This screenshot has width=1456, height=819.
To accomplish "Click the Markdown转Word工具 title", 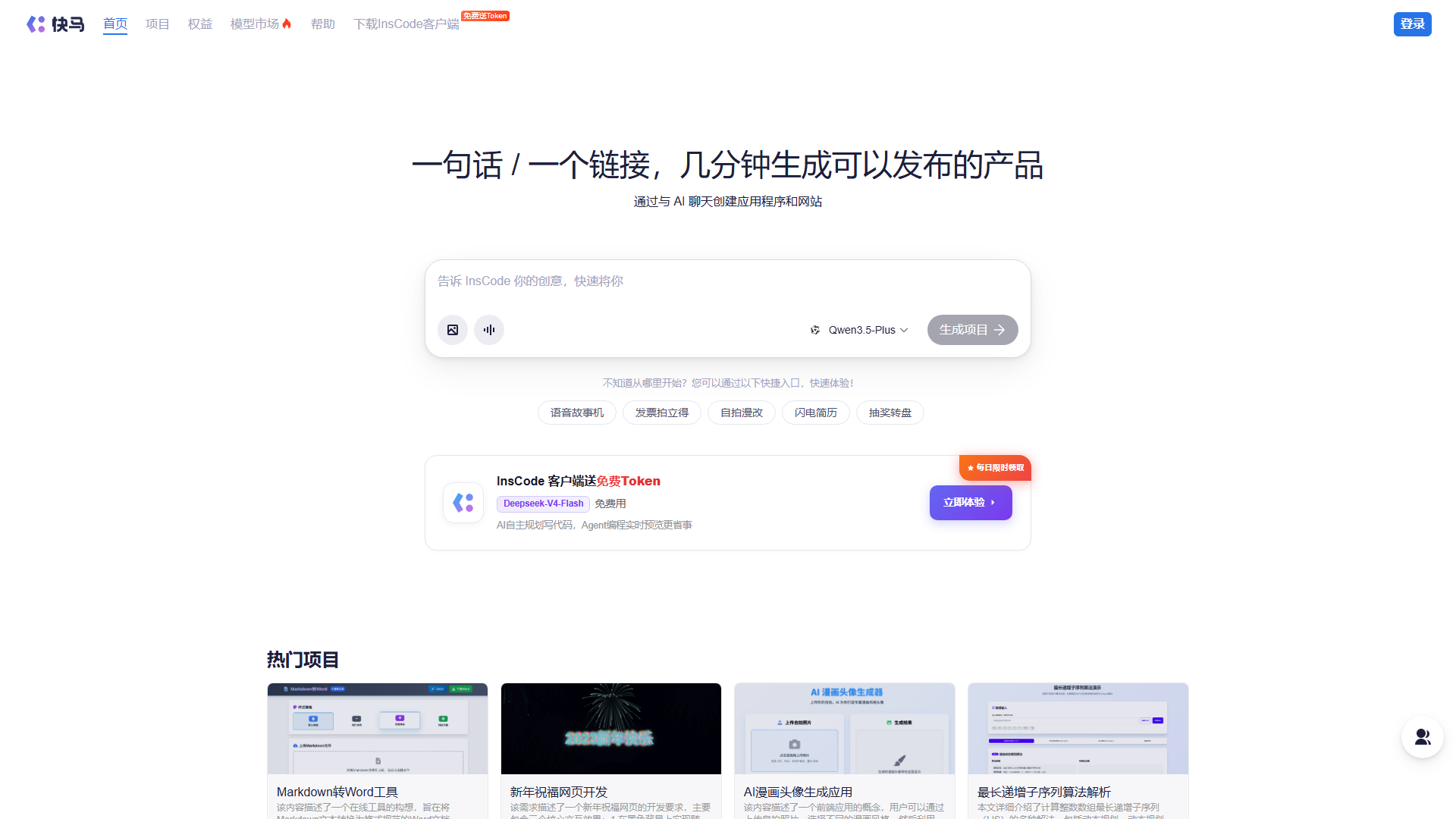I will [x=337, y=792].
